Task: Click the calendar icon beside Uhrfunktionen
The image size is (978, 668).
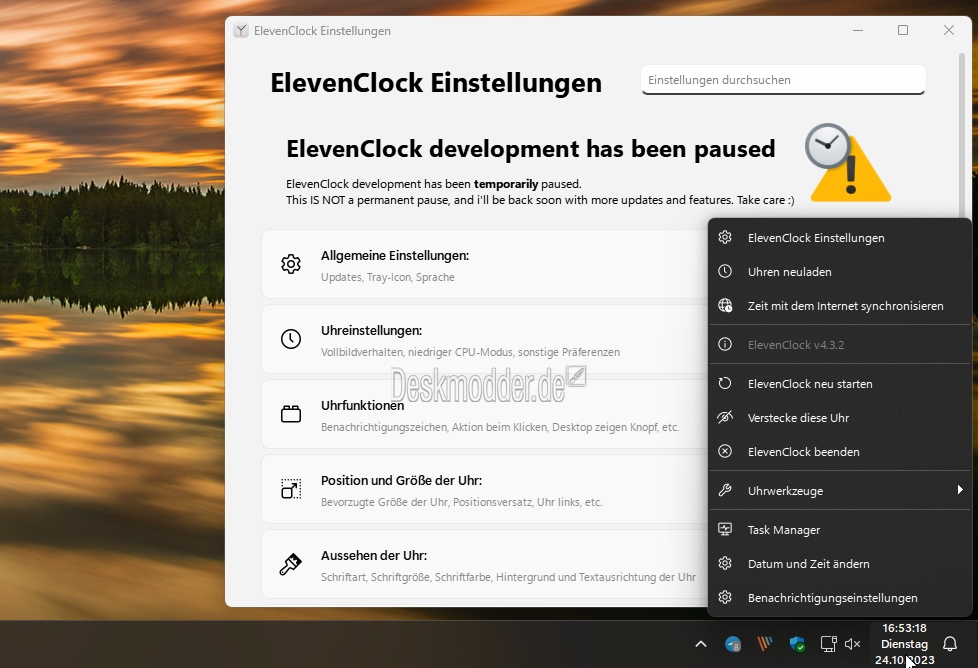Action: pos(291,414)
